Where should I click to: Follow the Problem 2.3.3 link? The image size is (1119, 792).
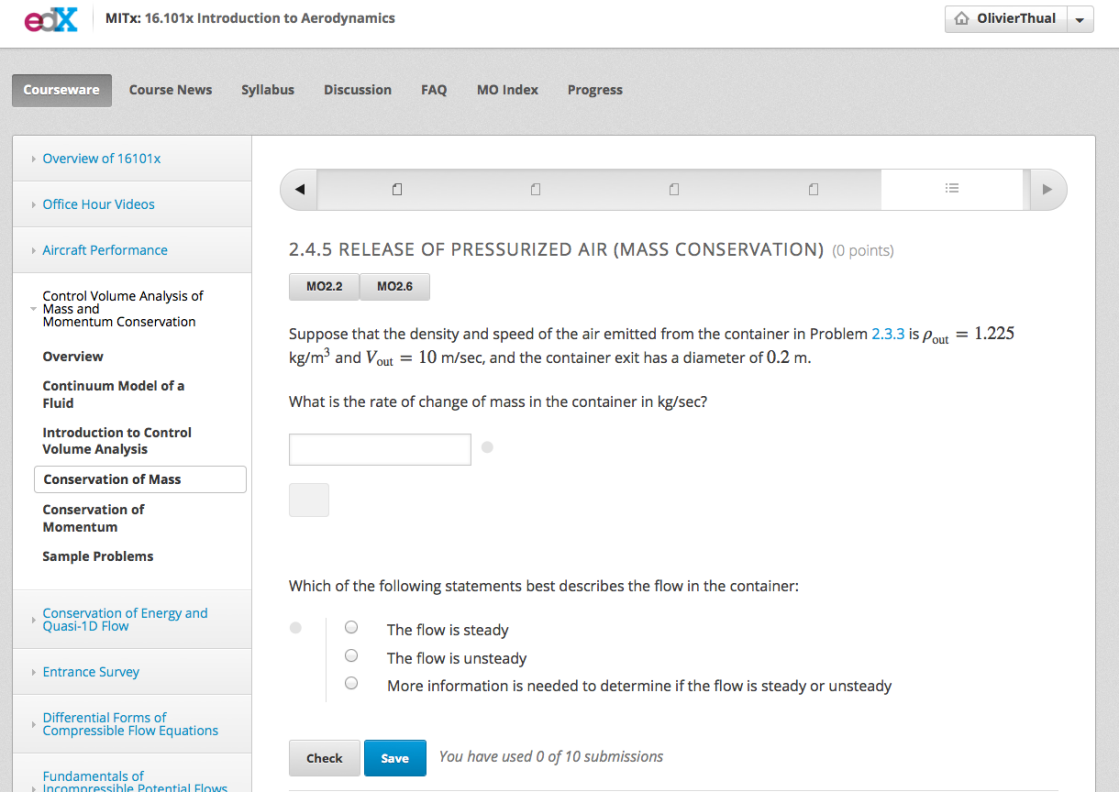(x=887, y=334)
